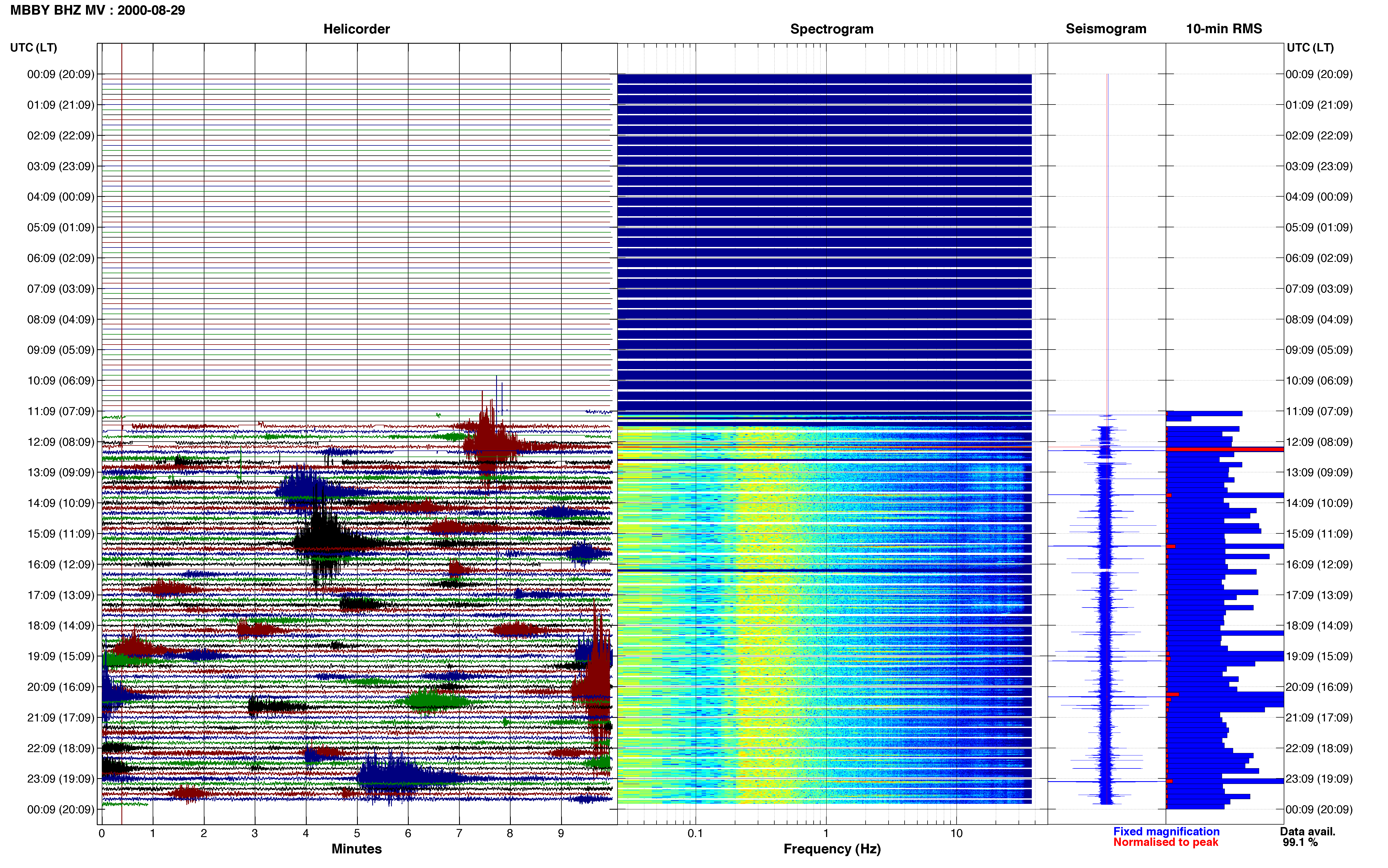Click the 'Seismogram' panel heading

coord(1106,29)
